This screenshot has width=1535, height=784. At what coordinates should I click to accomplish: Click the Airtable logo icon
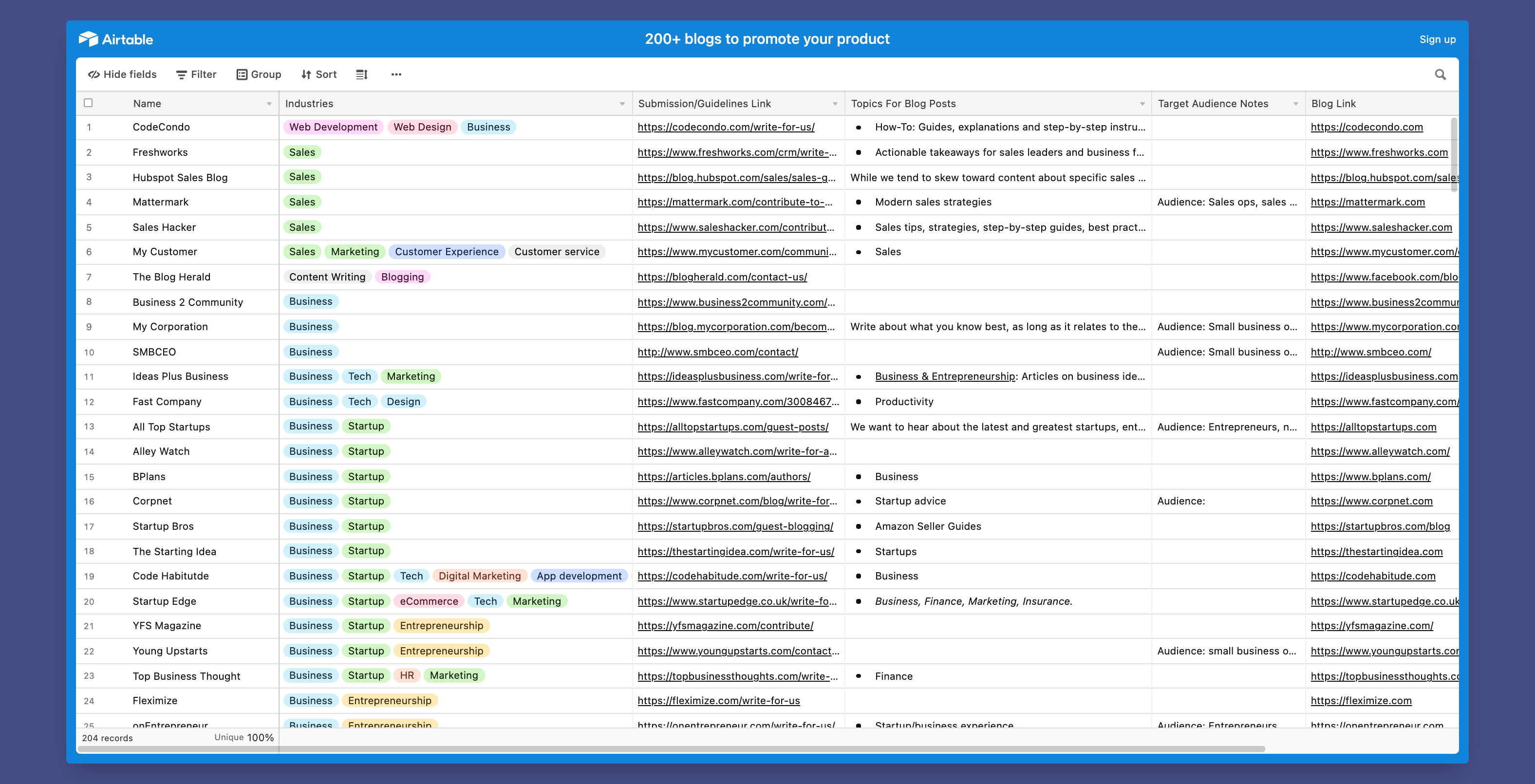pyautogui.click(x=88, y=39)
